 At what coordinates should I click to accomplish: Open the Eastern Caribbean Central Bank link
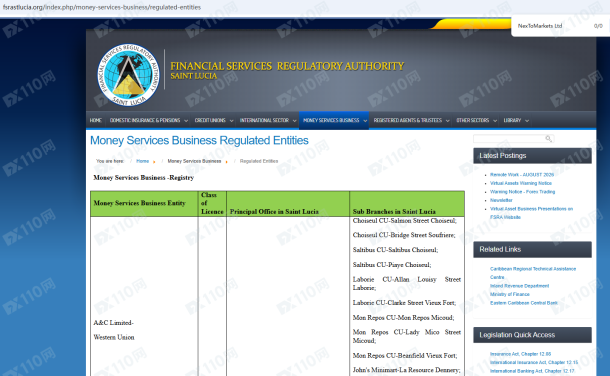[524, 303]
